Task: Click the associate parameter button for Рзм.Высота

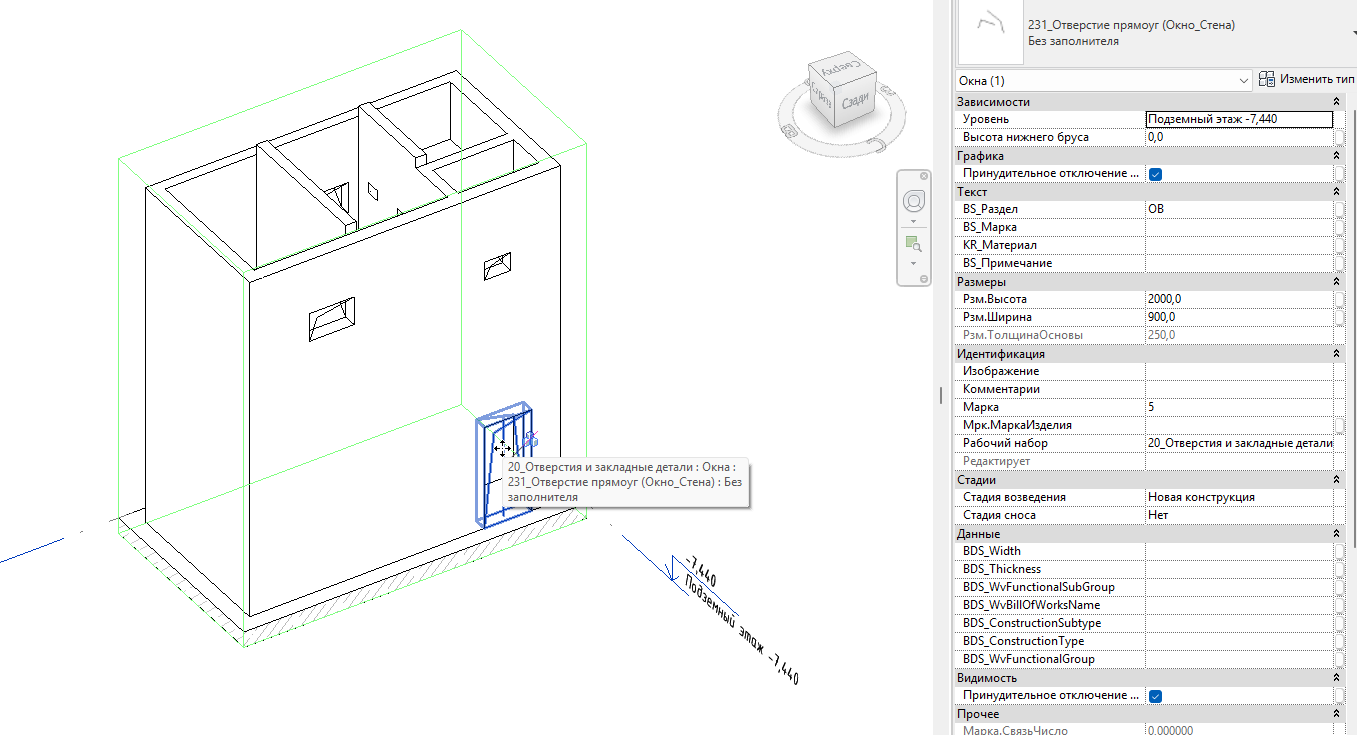Action: point(1338,299)
